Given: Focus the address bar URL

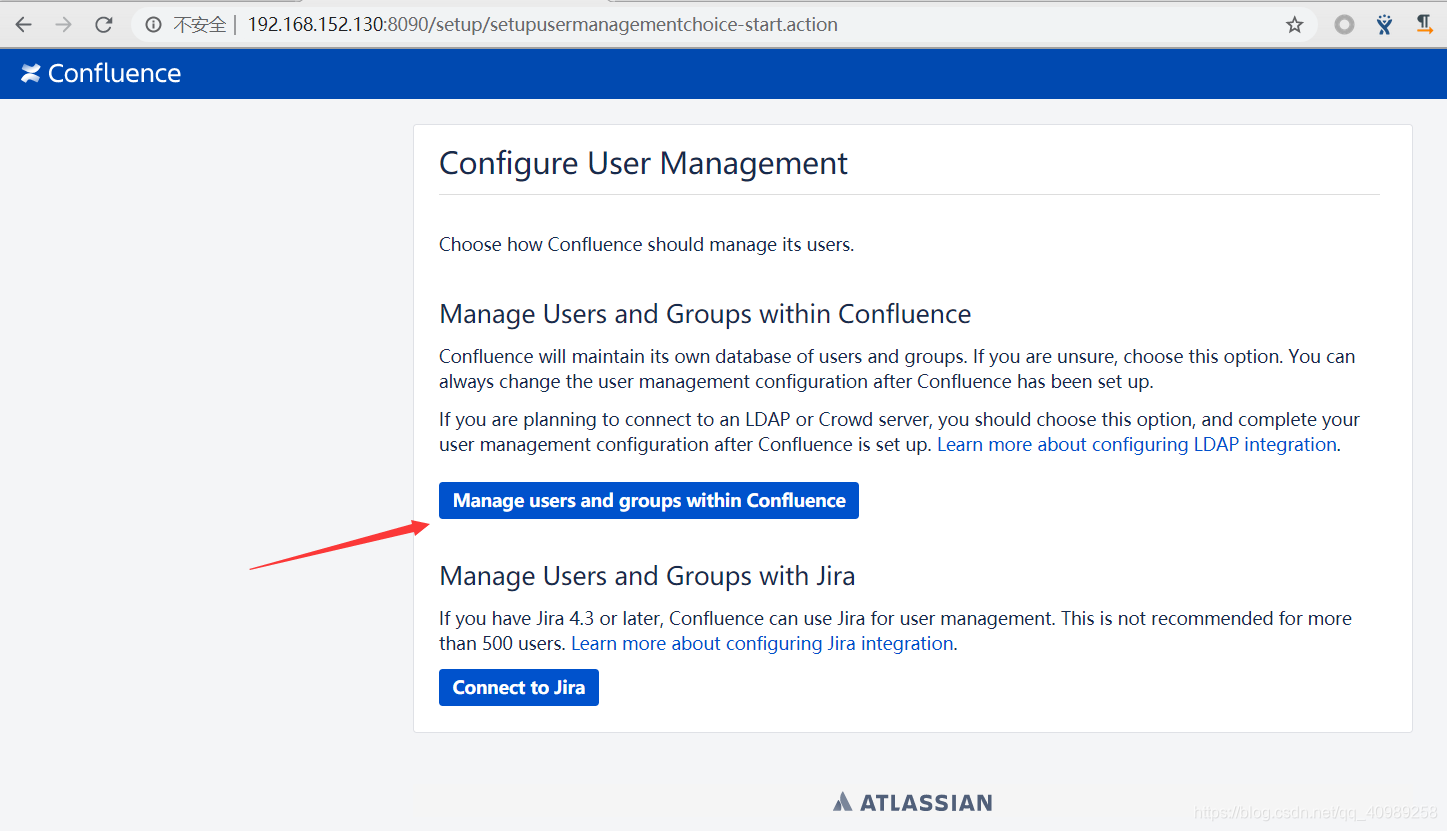Looking at the screenshot, I should coord(543,25).
